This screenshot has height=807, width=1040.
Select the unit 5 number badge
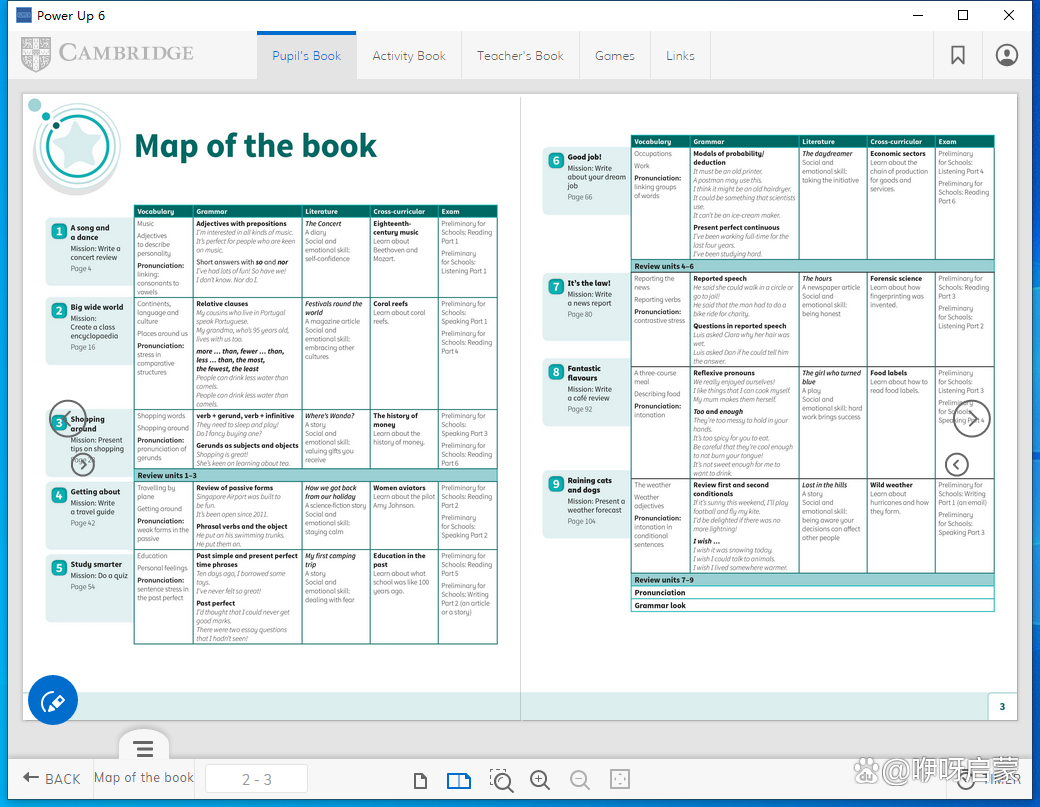[x=59, y=568]
